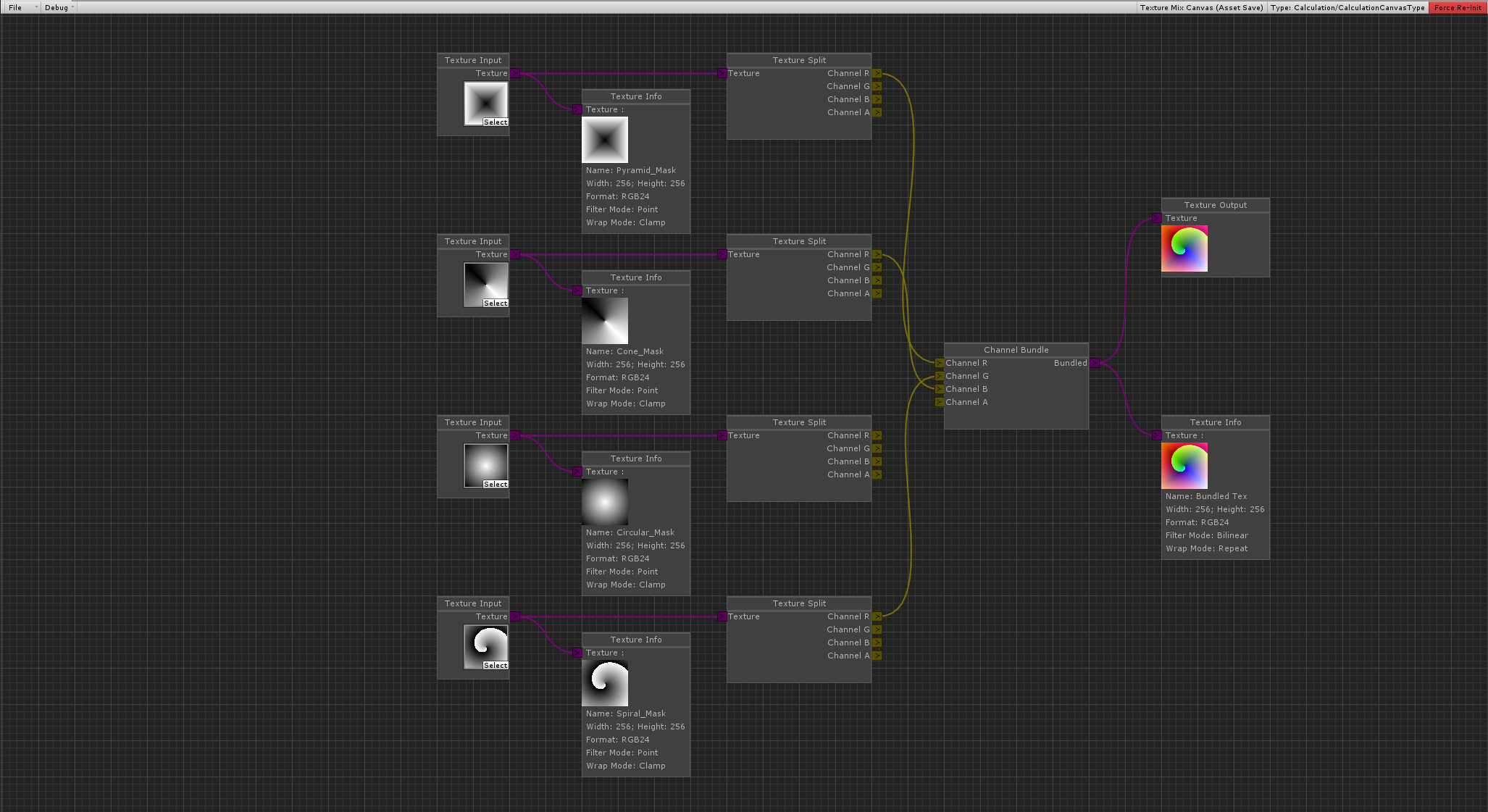
Task: Click Channel B output knob of bottom Texture Split
Action: pyautogui.click(x=877, y=643)
